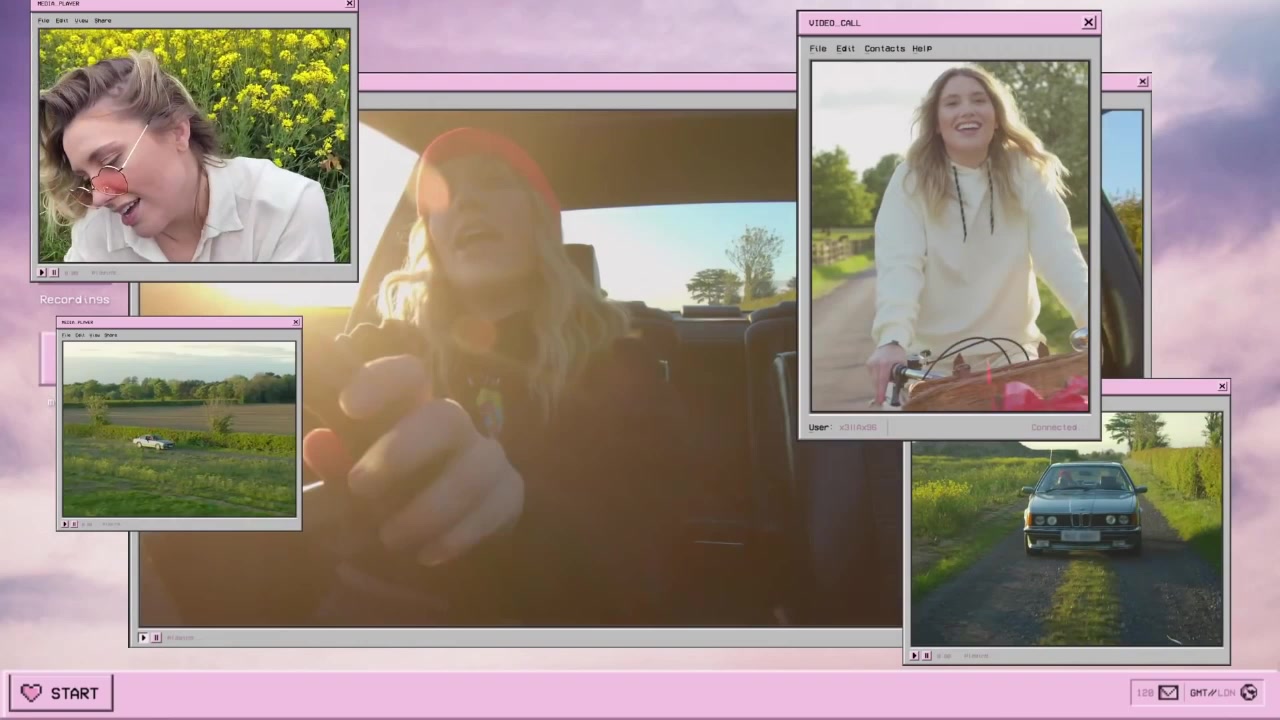Click the aerial field video of the car
Viewport: 1280px width, 720px height.
click(179, 429)
